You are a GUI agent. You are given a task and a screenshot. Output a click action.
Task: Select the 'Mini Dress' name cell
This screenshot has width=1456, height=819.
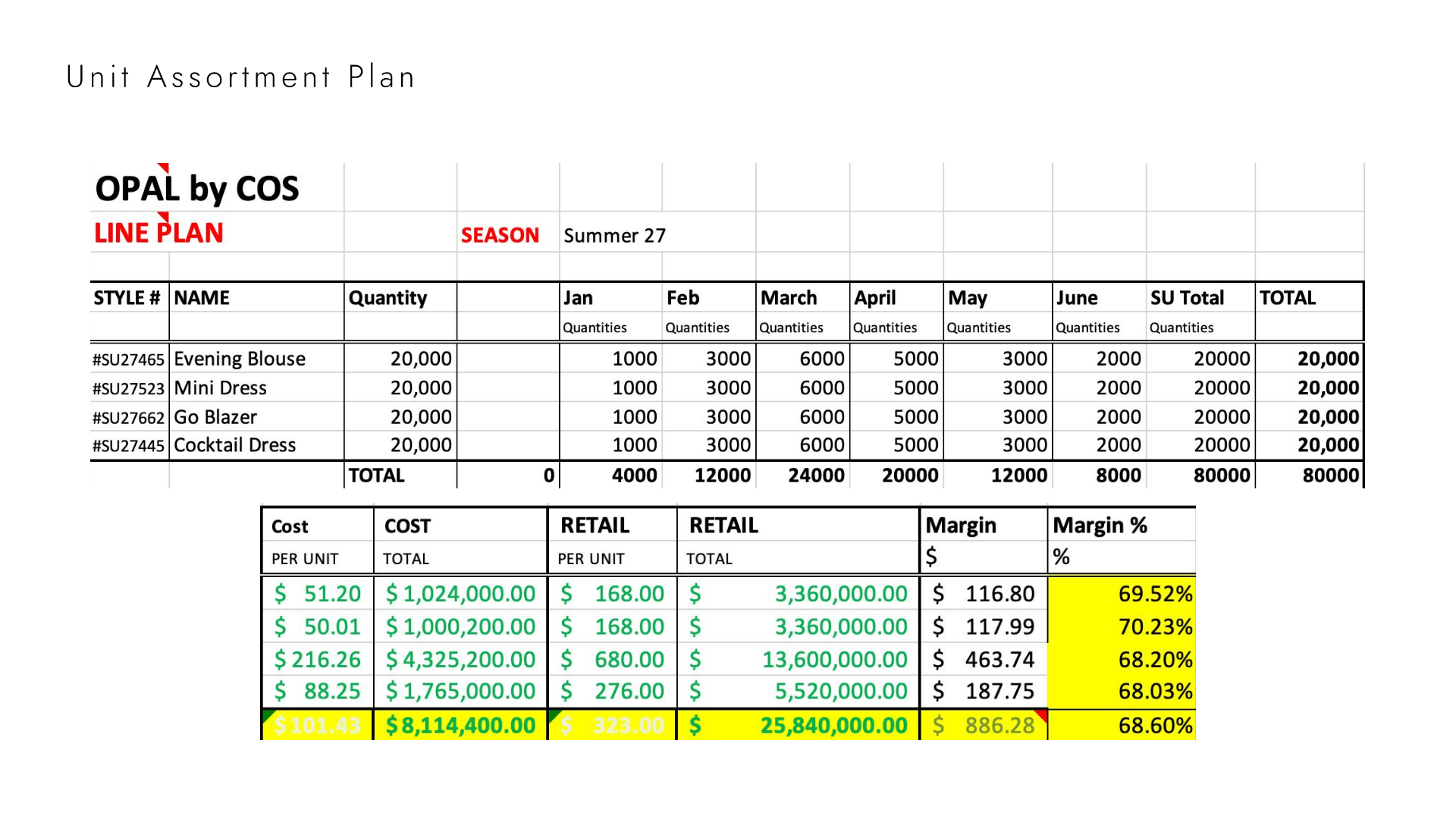[220, 388]
